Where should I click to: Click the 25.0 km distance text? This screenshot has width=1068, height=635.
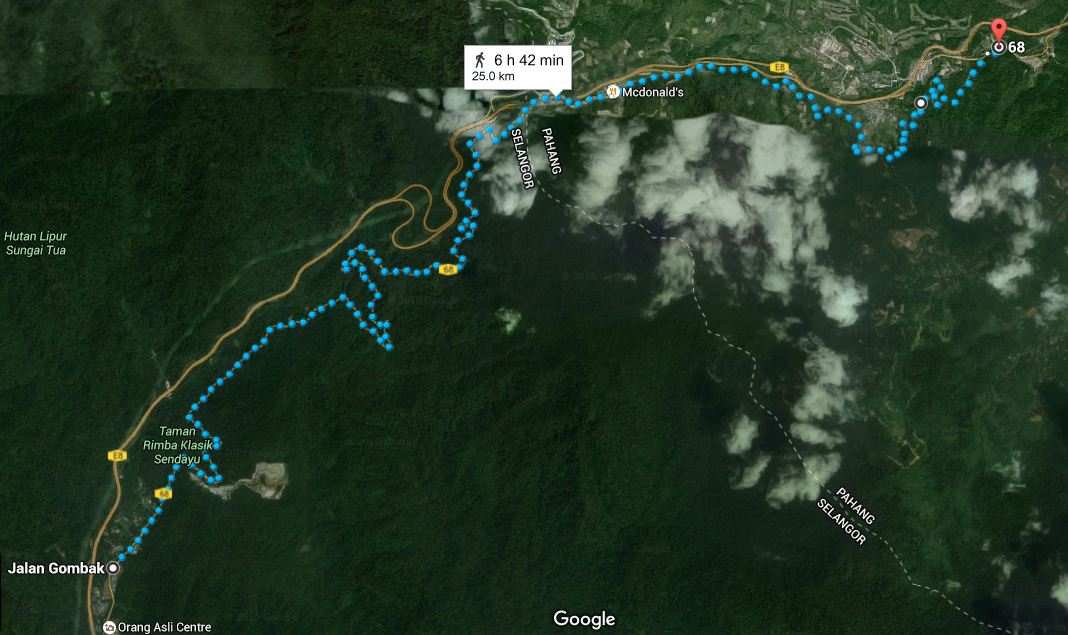493,76
